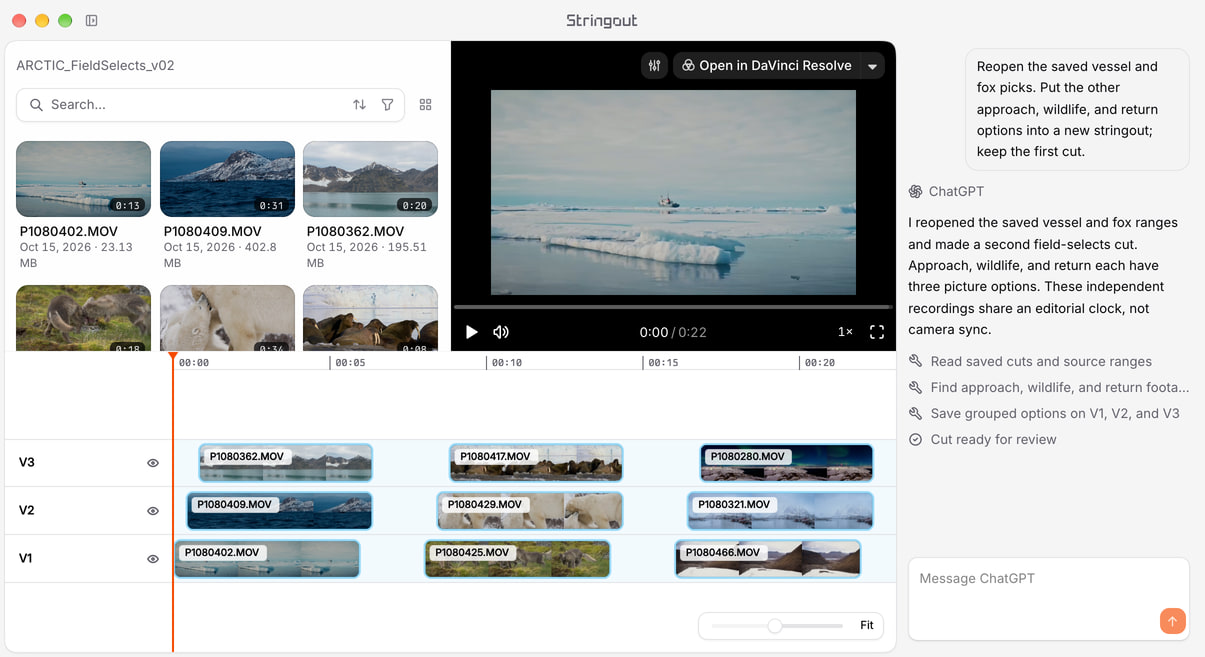Enter fullscreen preview
This screenshot has height=657, width=1205.
click(877, 332)
